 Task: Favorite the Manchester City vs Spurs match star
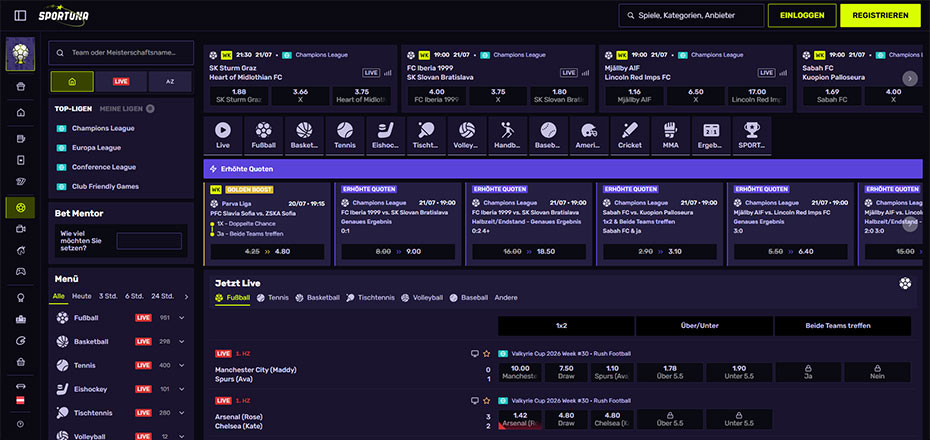tap(486, 353)
